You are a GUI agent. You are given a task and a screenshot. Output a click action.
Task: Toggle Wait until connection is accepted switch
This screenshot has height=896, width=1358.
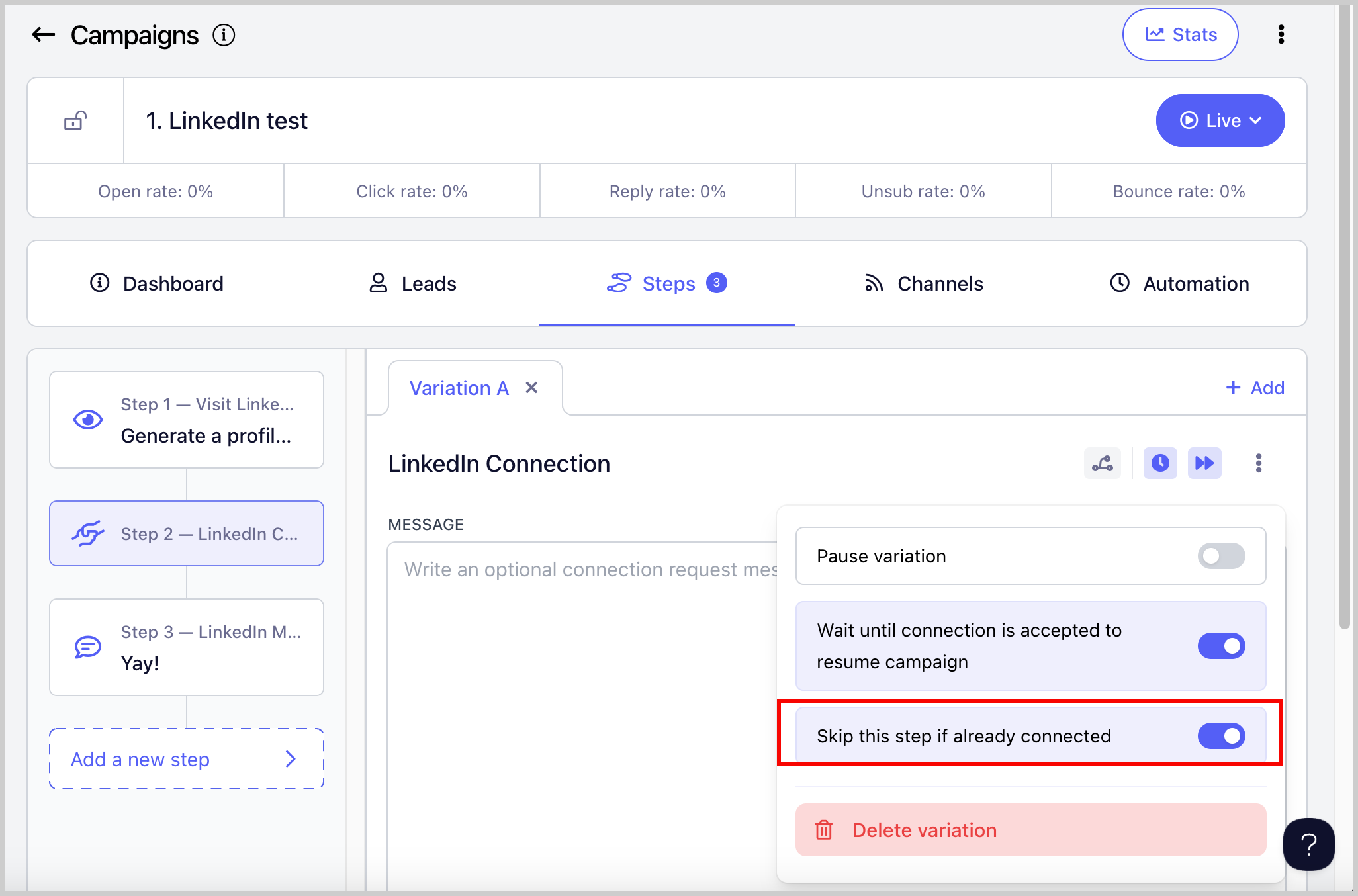click(x=1221, y=646)
